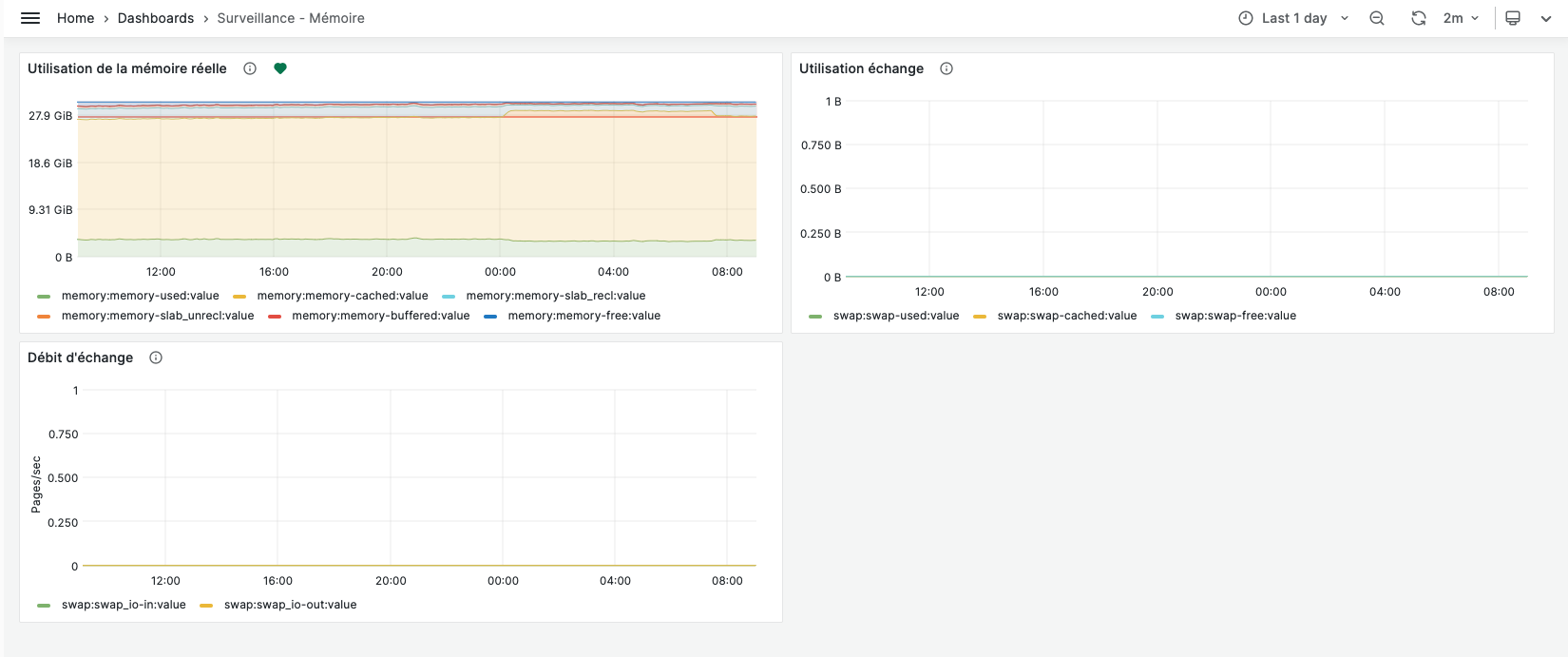Click the green heart alert status icon
The height and width of the screenshot is (657, 1568).
point(280,68)
